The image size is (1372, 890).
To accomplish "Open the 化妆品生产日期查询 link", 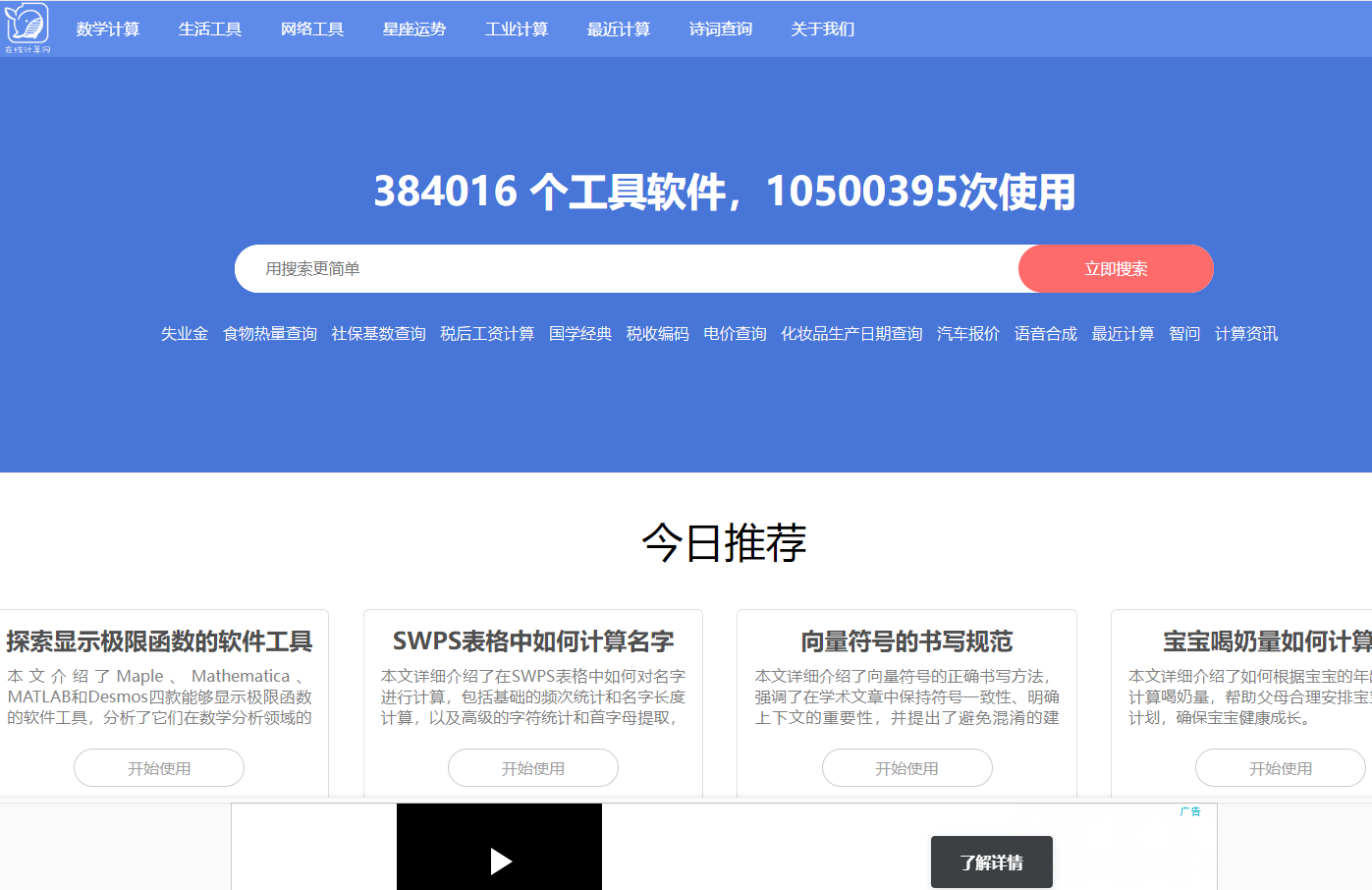I will point(851,334).
